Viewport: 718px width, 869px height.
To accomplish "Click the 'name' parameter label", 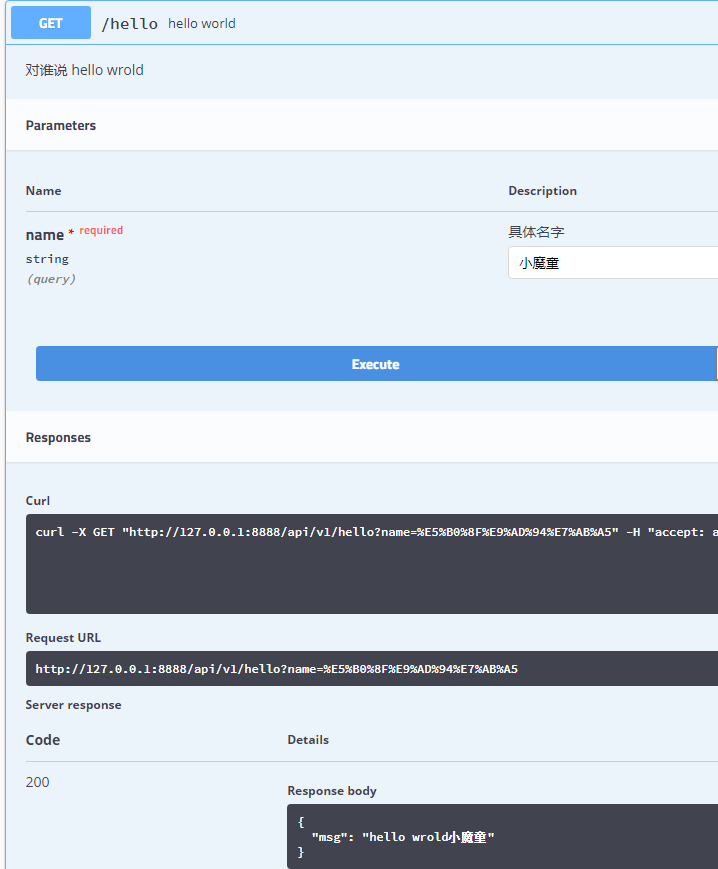I will click(45, 235).
